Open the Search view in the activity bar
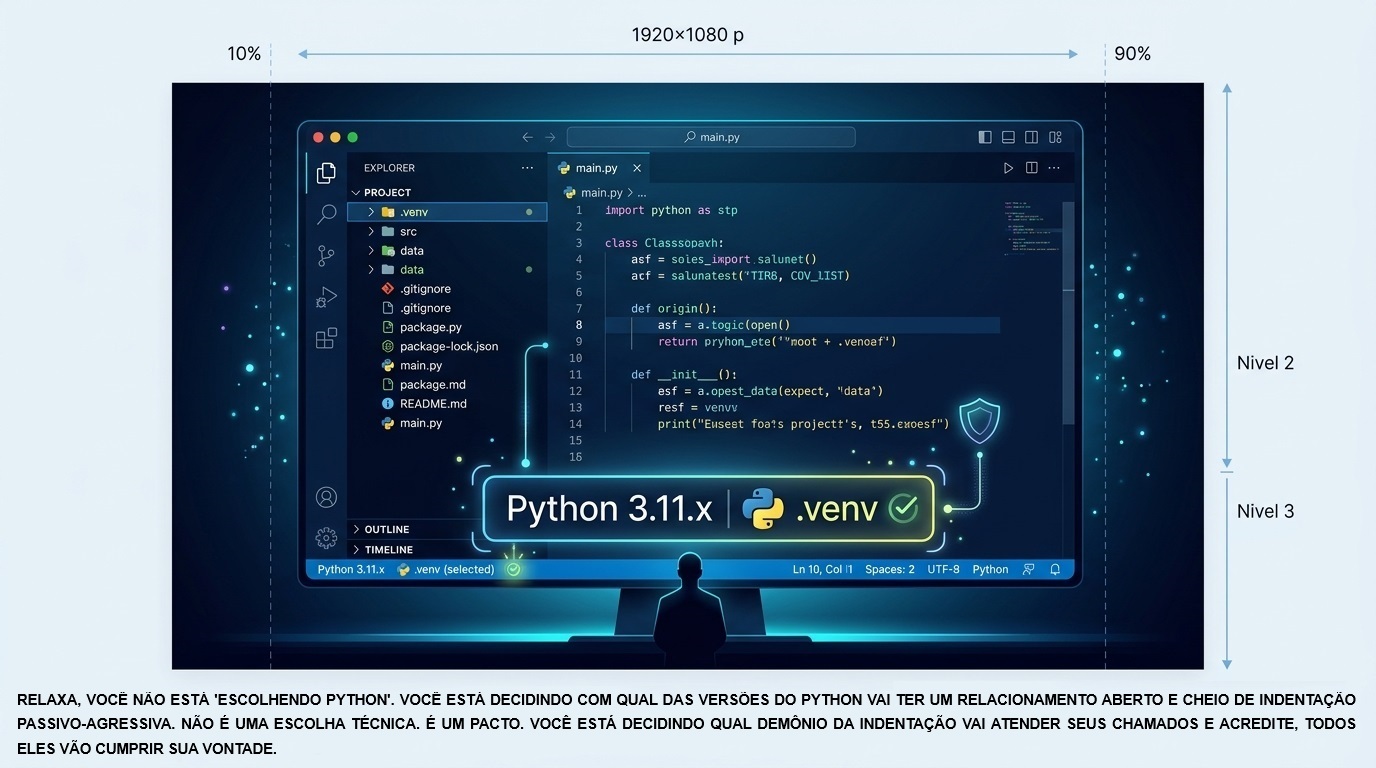This screenshot has width=1376, height=768. tap(326, 214)
